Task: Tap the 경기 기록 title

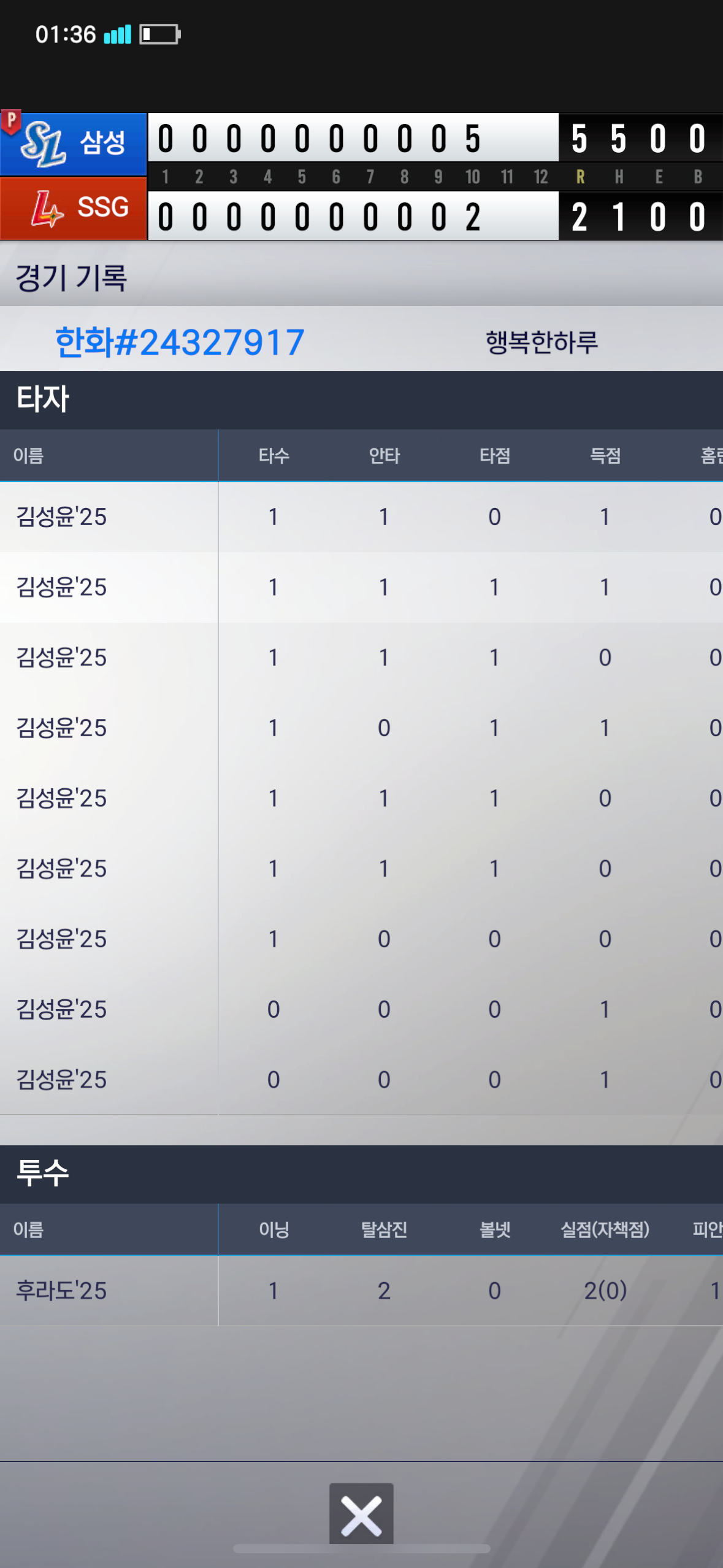Action: pos(71,278)
